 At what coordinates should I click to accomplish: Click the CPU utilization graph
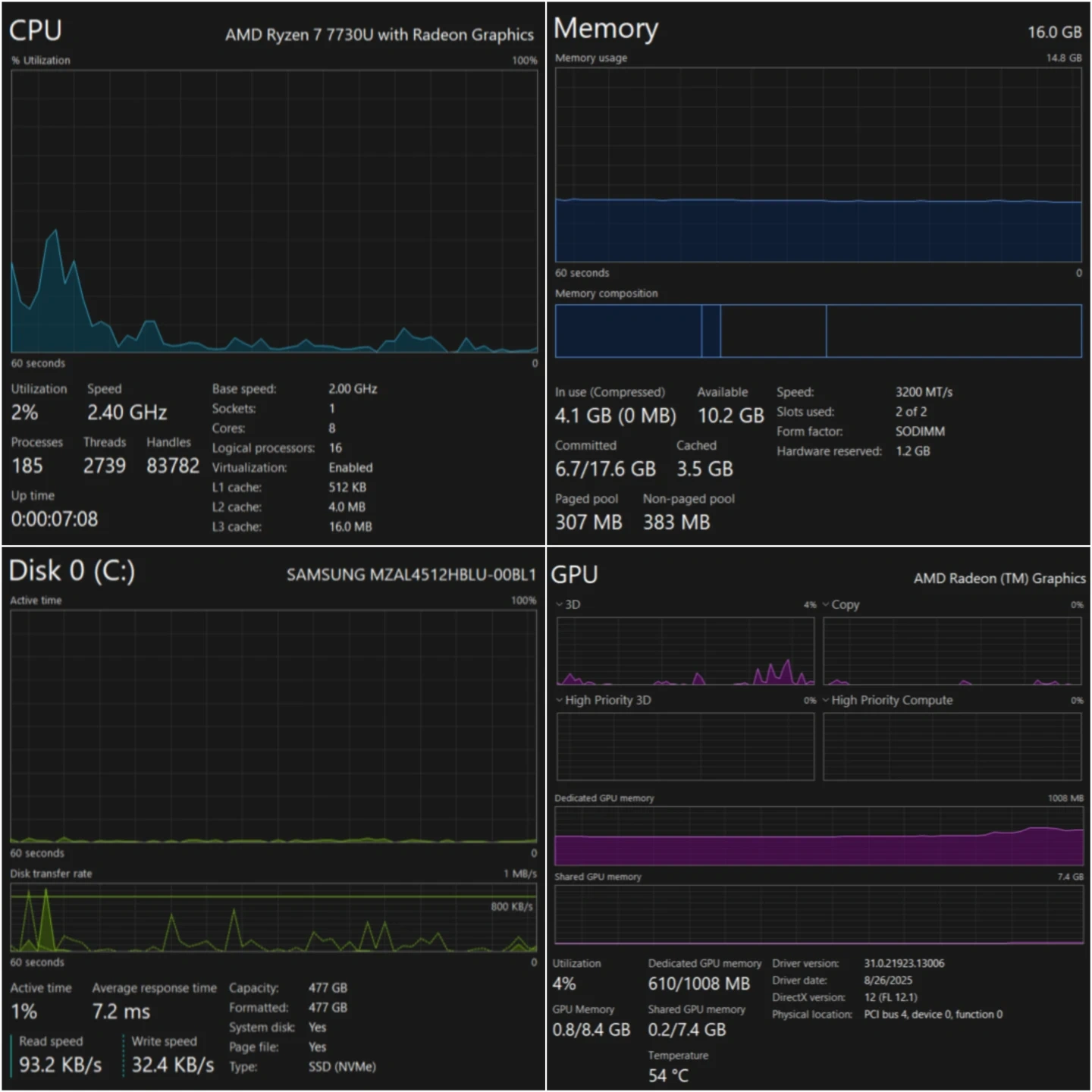[x=274, y=211]
